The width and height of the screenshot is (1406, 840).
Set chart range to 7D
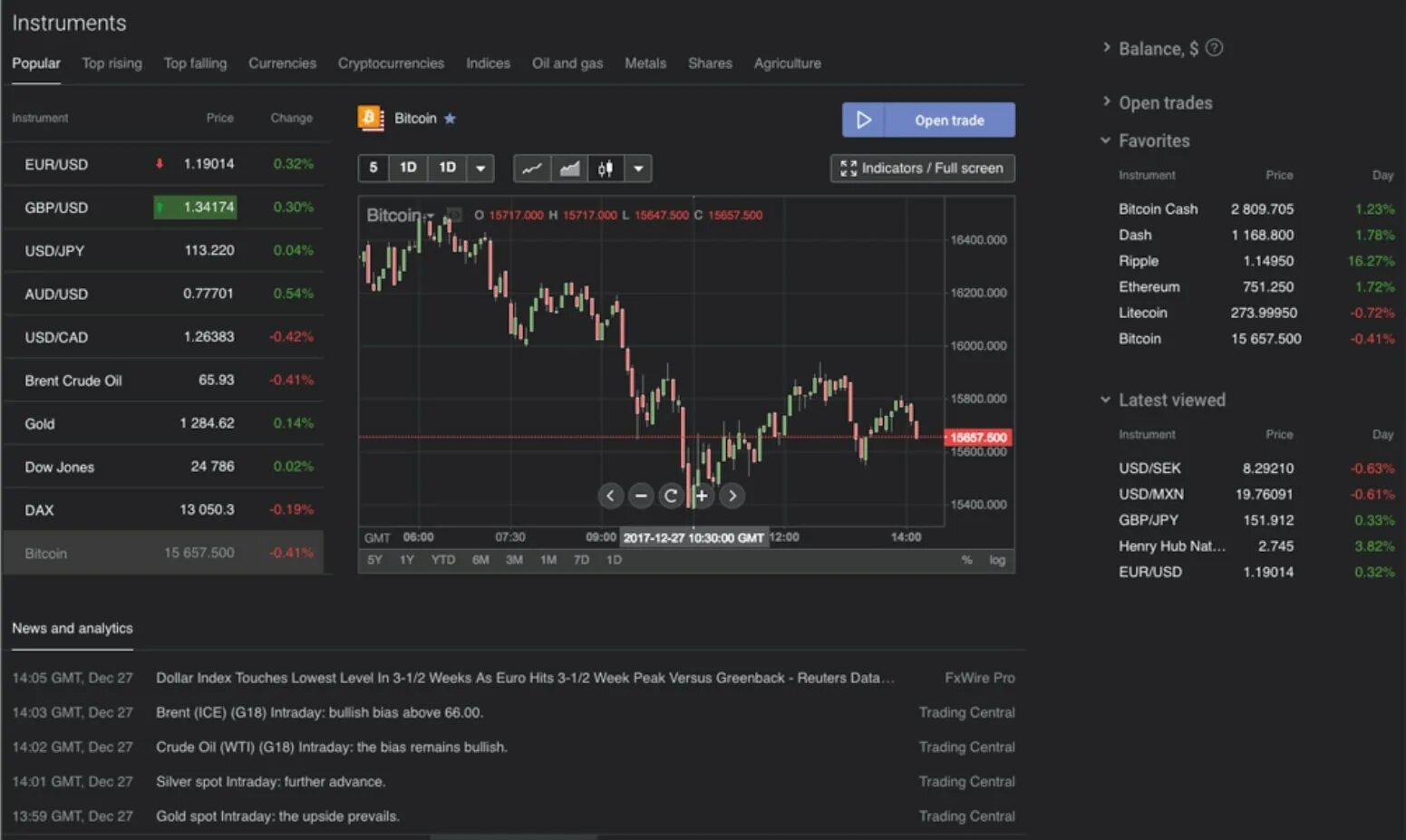click(x=581, y=560)
